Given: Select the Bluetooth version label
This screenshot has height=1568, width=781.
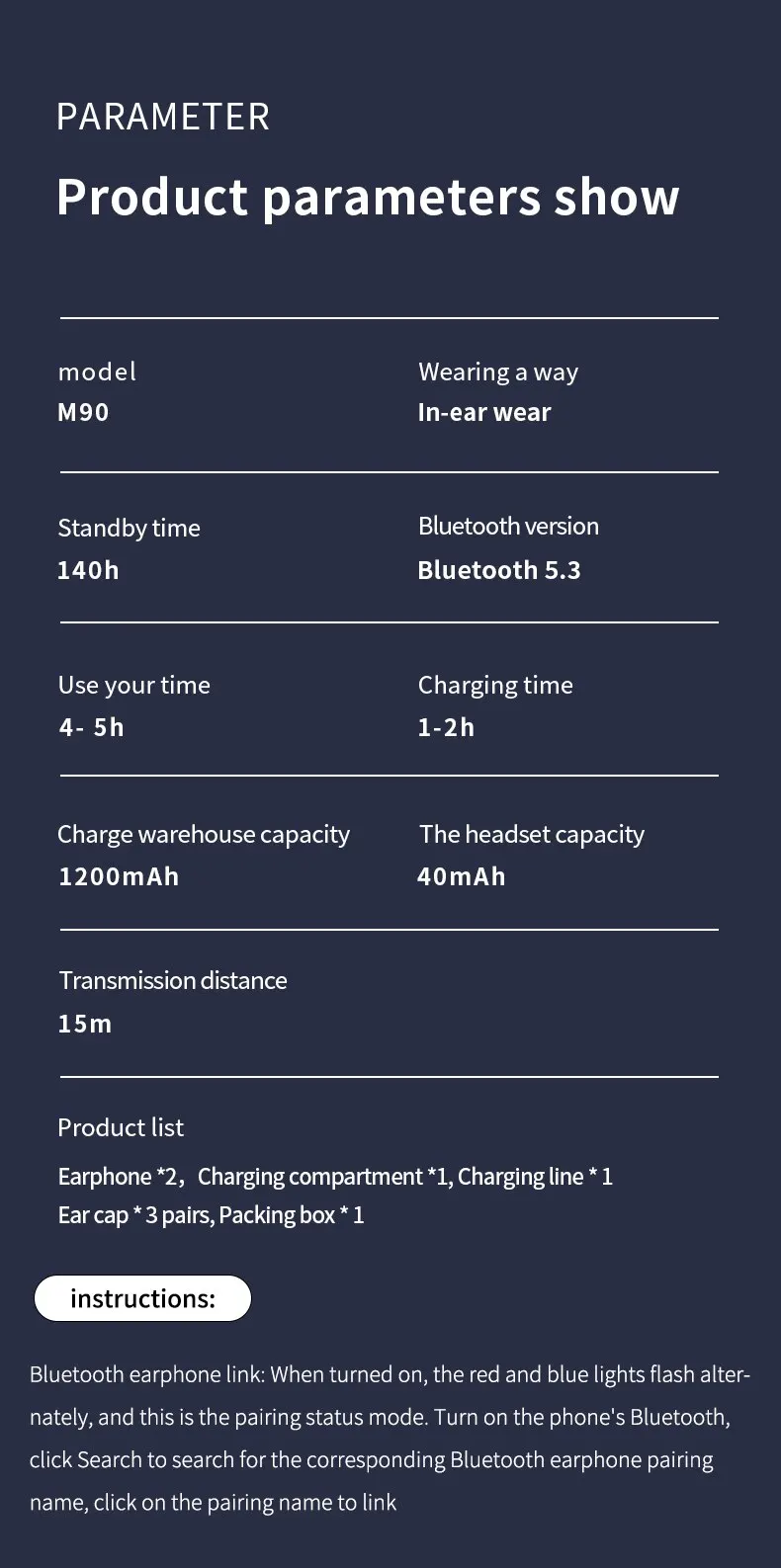Looking at the screenshot, I should tap(508, 526).
